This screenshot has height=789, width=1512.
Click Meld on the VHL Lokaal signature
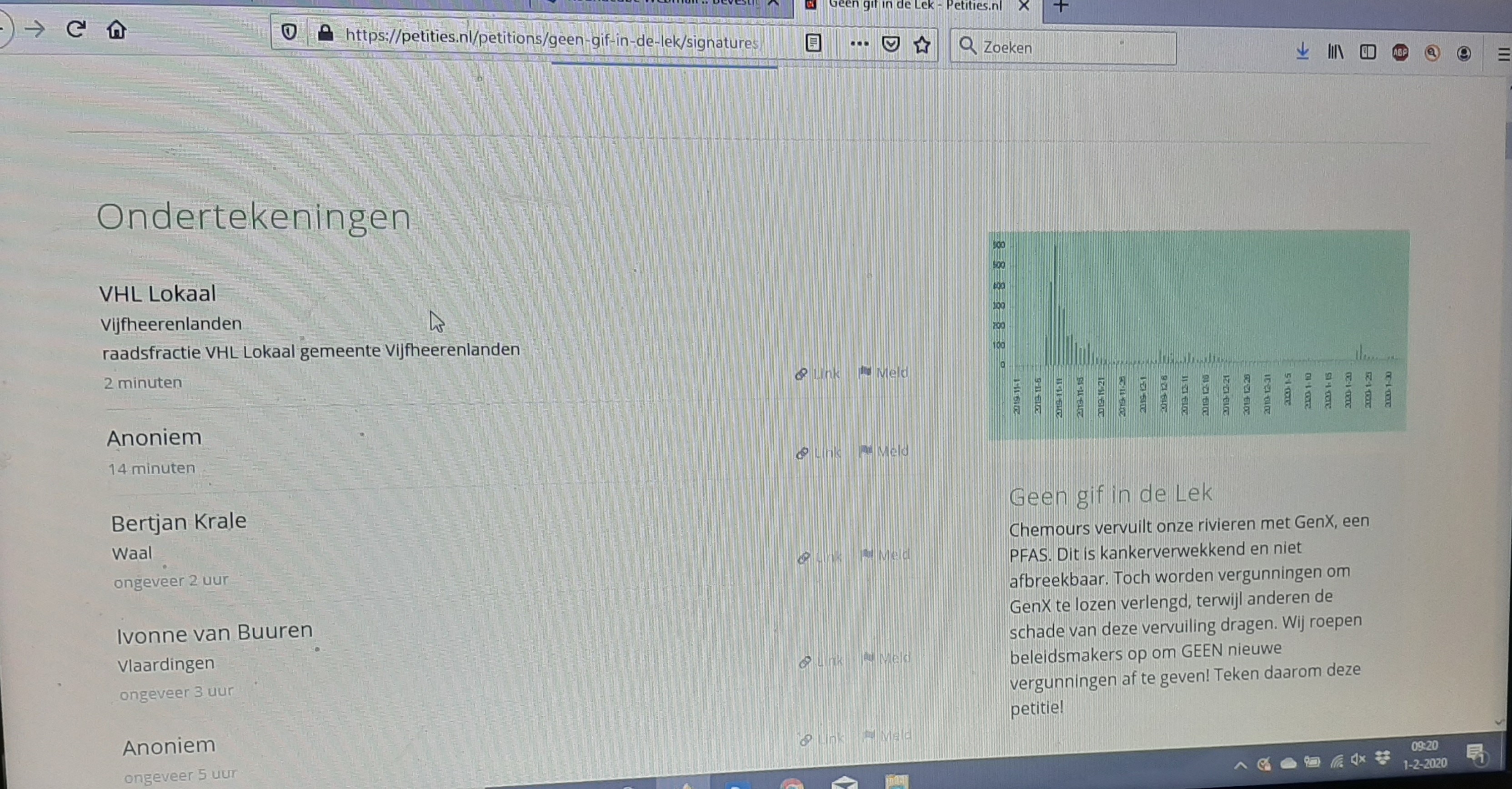coord(883,372)
